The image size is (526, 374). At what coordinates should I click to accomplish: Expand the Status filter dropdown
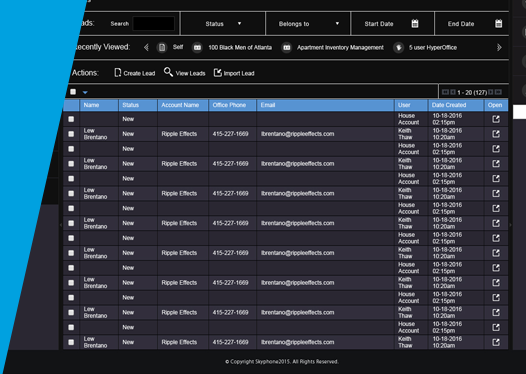(x=223, y=23)
